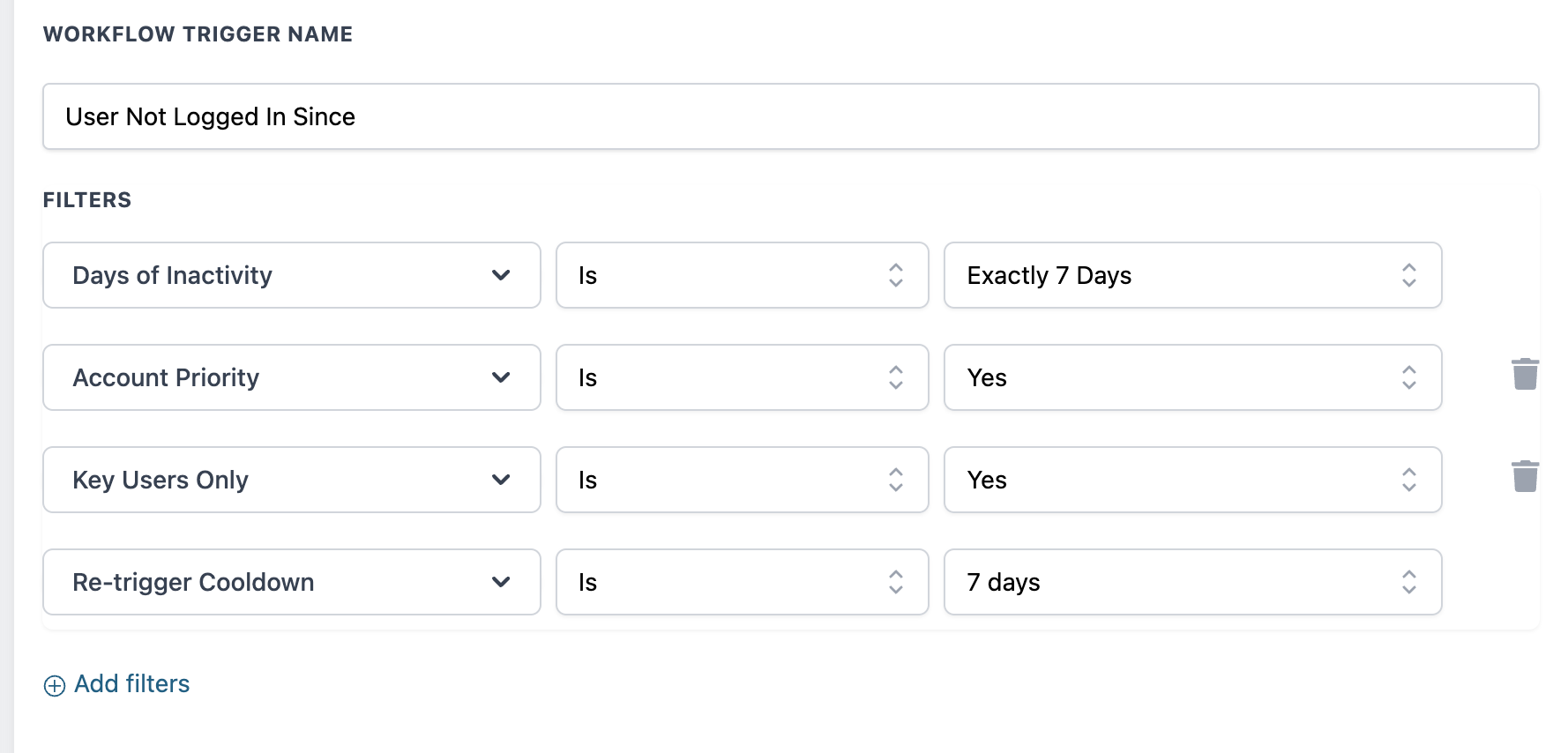Open the Key Users Only Yes selector
1568x753 pixels.
click(1193, 480)
